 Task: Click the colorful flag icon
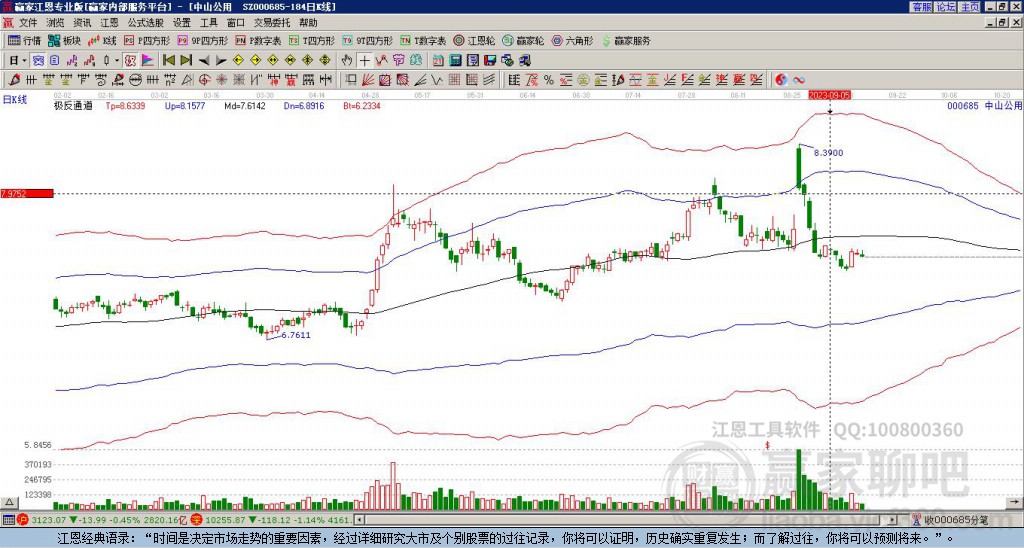point(148,61)
